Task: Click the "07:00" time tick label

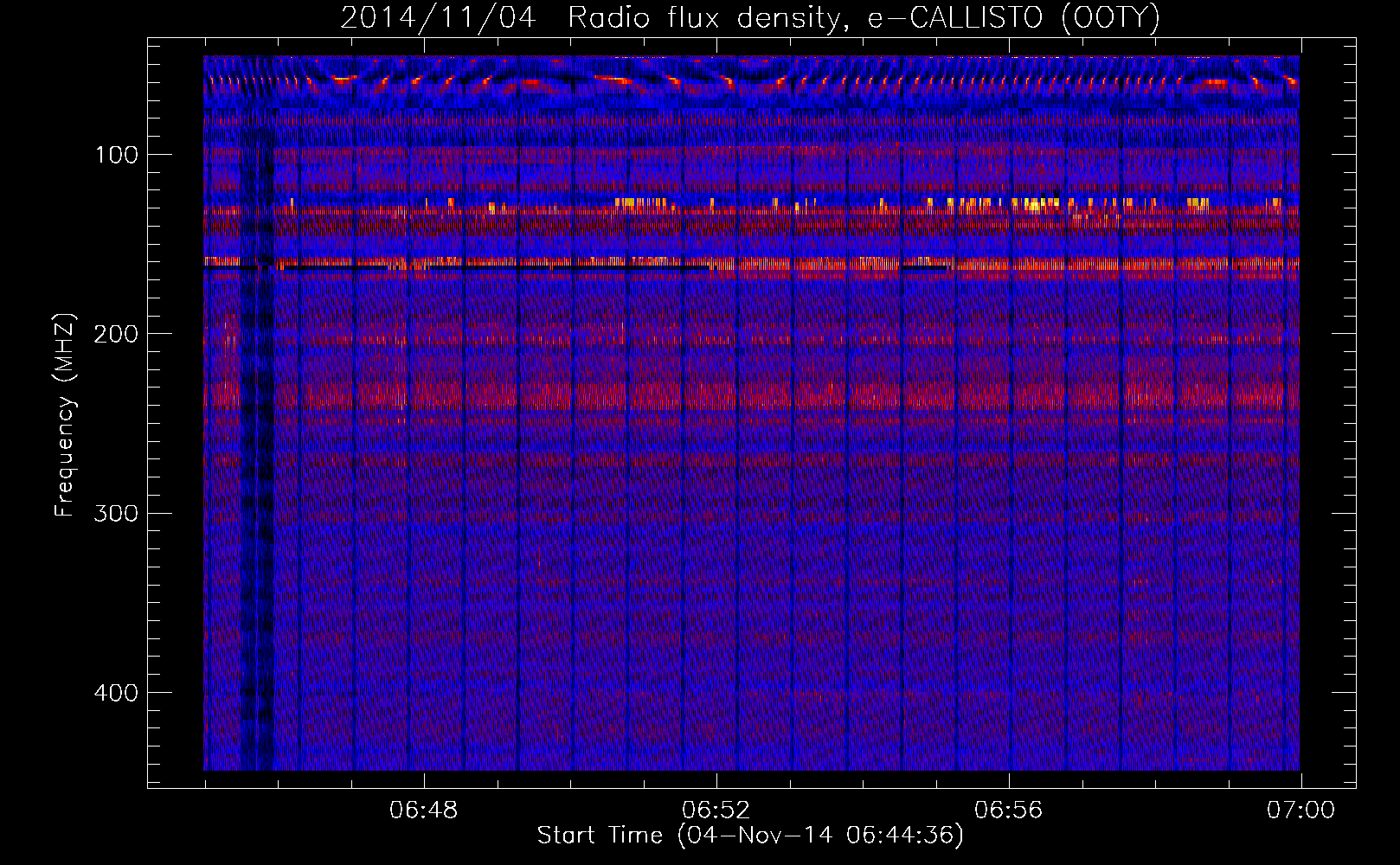Action: coord(1301,811)
